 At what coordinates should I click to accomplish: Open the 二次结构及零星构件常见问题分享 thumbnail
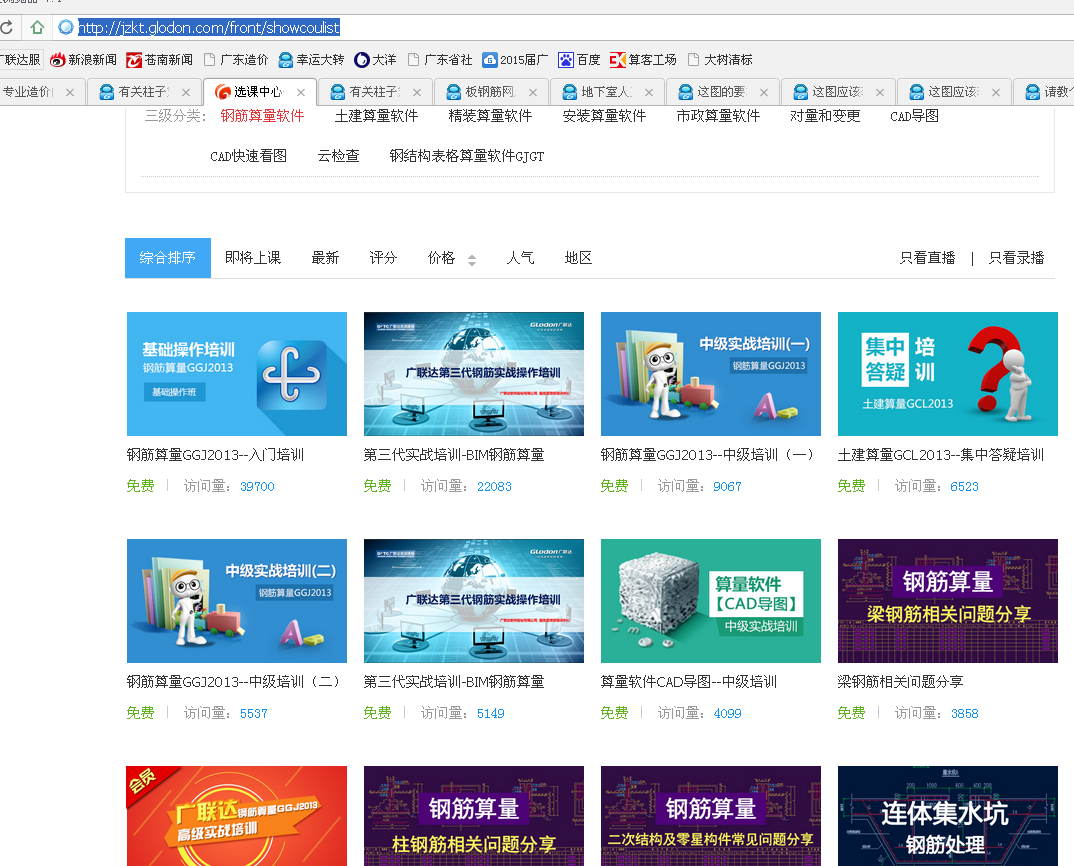(x=711, y=816)
